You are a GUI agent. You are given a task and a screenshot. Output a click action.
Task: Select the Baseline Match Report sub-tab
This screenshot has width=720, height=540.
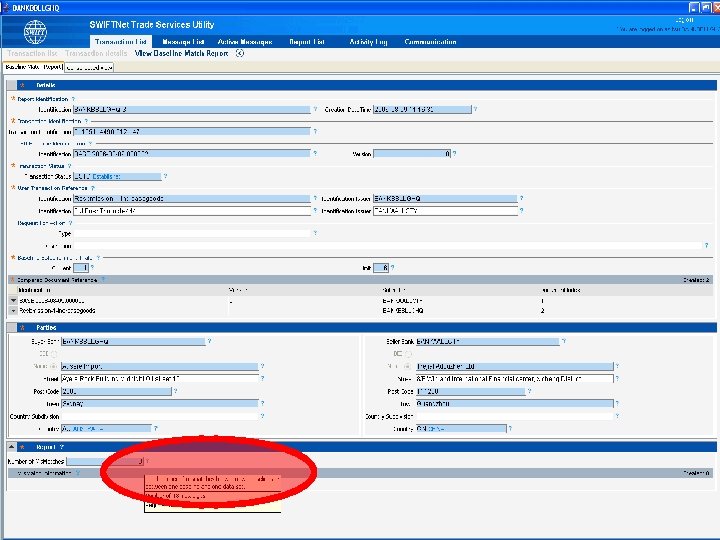coord(34,68)
